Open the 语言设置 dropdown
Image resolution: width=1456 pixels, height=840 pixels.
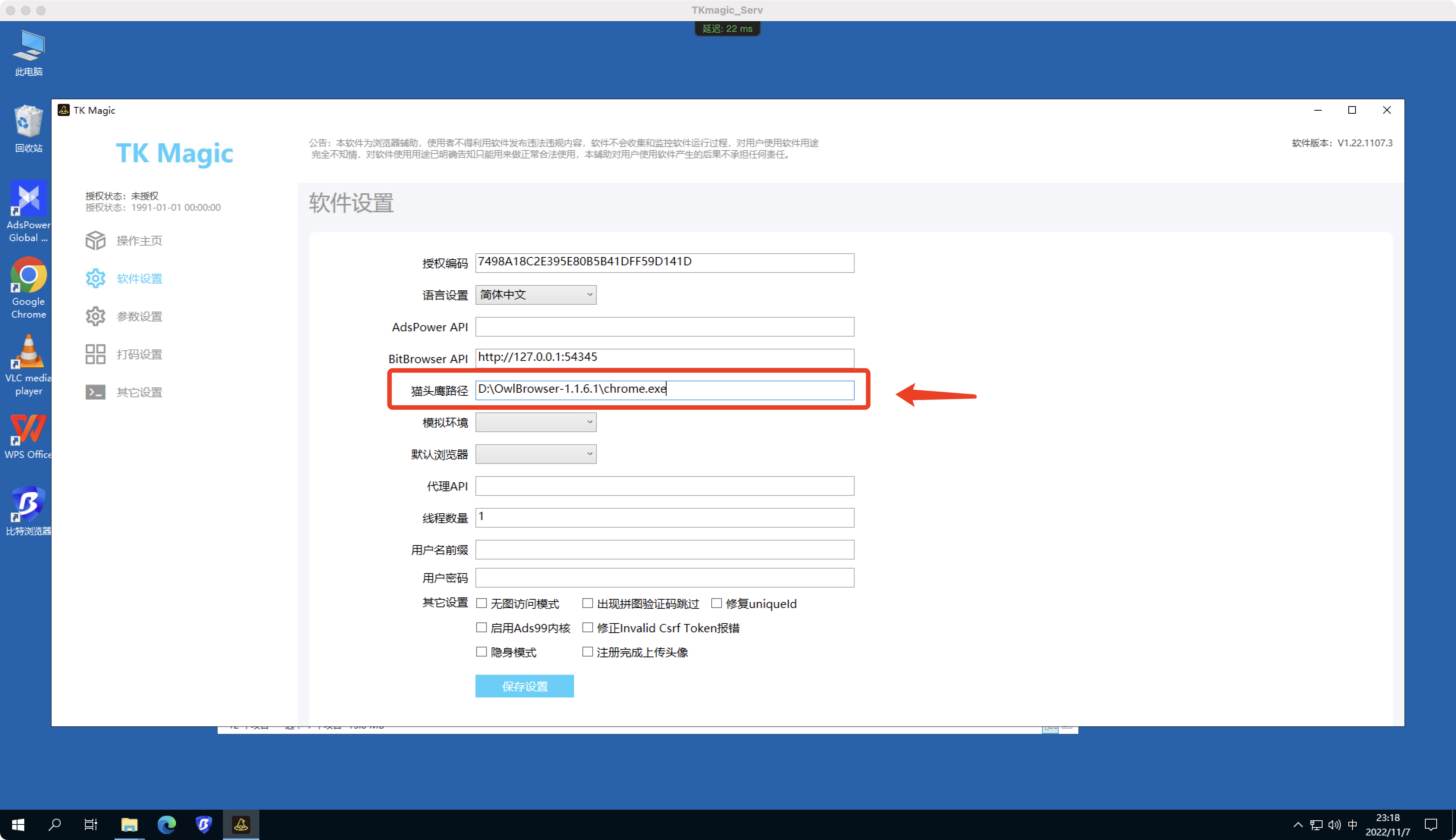pos(535,294)
